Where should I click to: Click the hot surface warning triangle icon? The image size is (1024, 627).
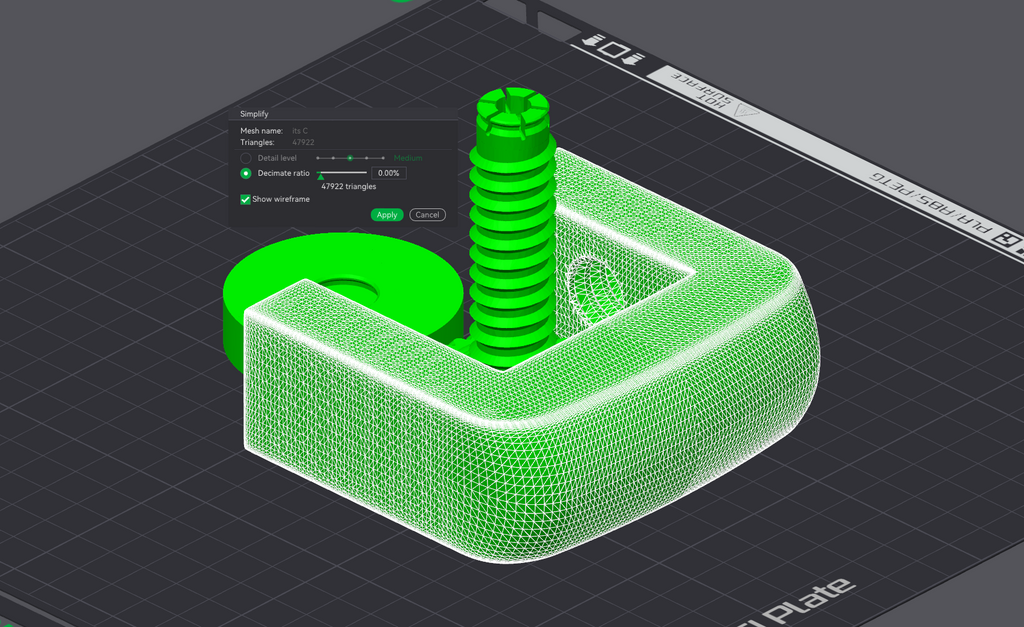pyautogui.click(x=746, y=112)
